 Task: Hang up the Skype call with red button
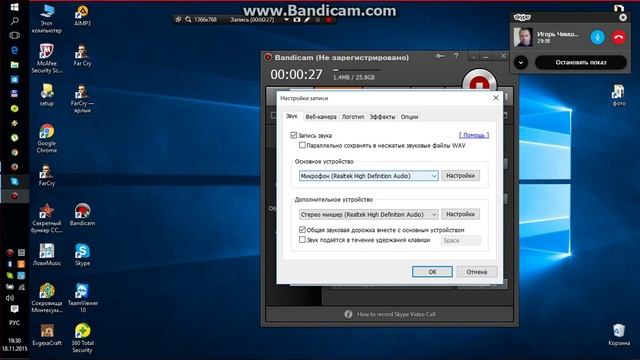(x=619, y=37)
